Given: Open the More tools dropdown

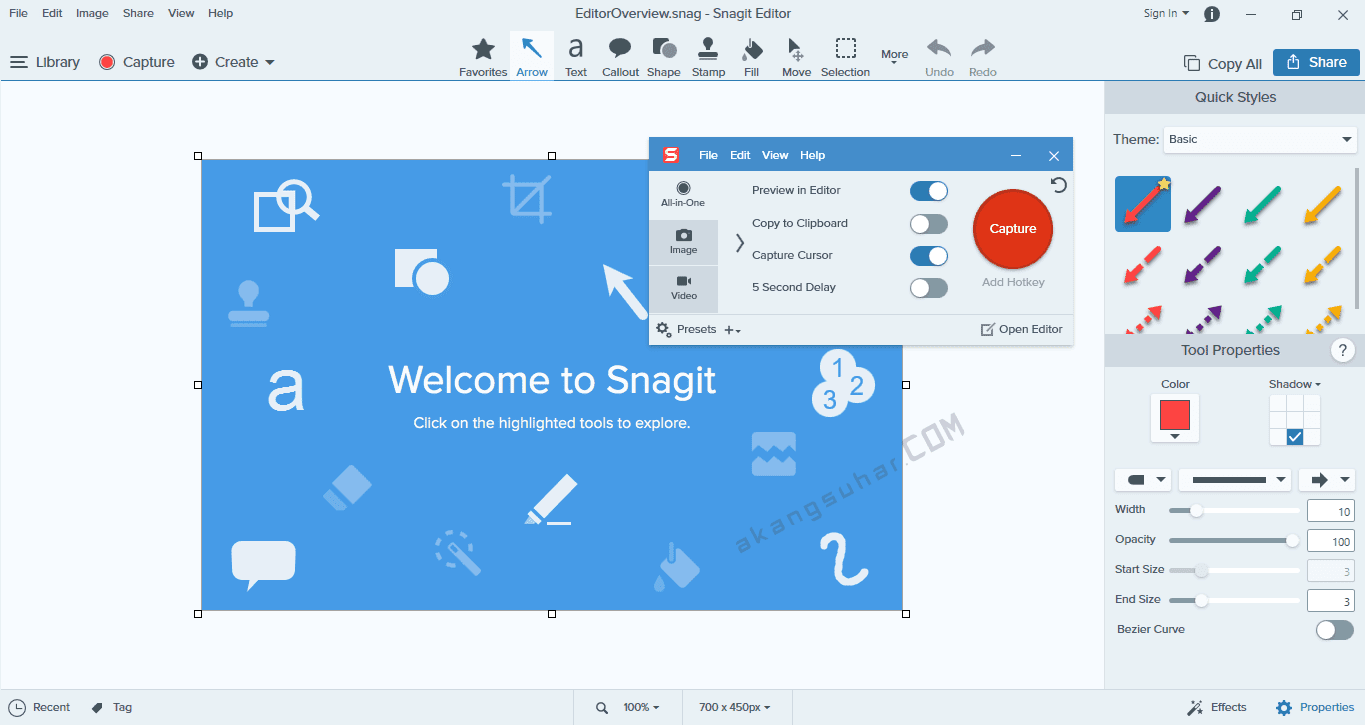Looking at the screenshot, I should [x=895, y=57].
